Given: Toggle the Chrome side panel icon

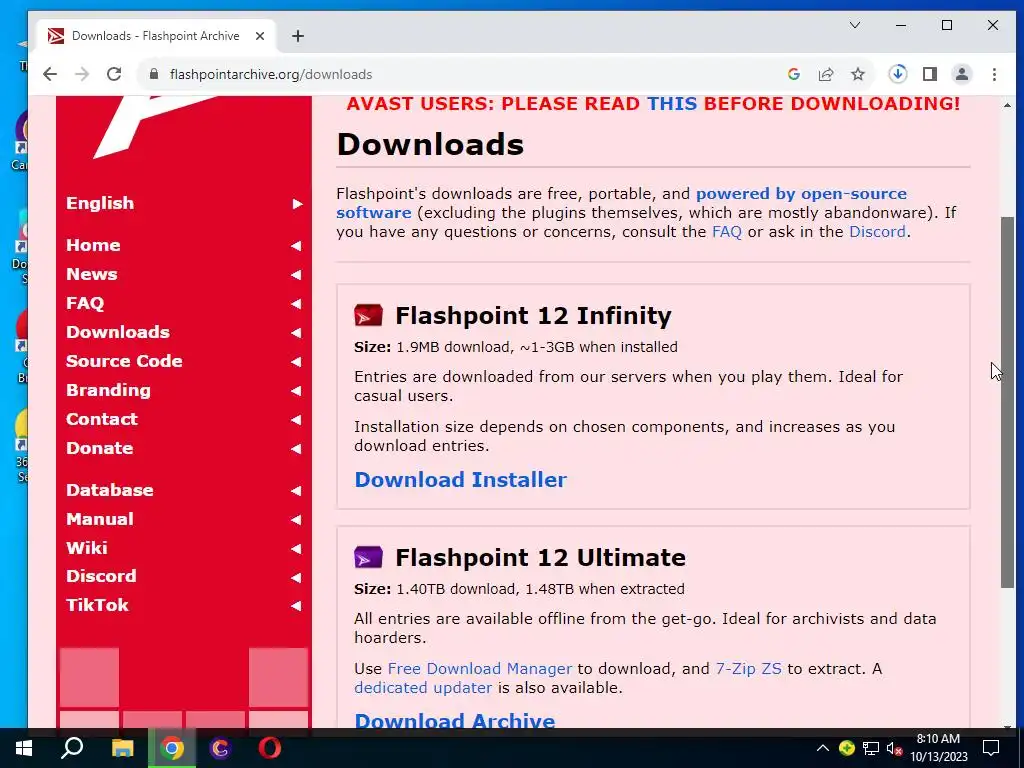Looking at the screenshot, I should pyautogui.click(x=930, y=74).
